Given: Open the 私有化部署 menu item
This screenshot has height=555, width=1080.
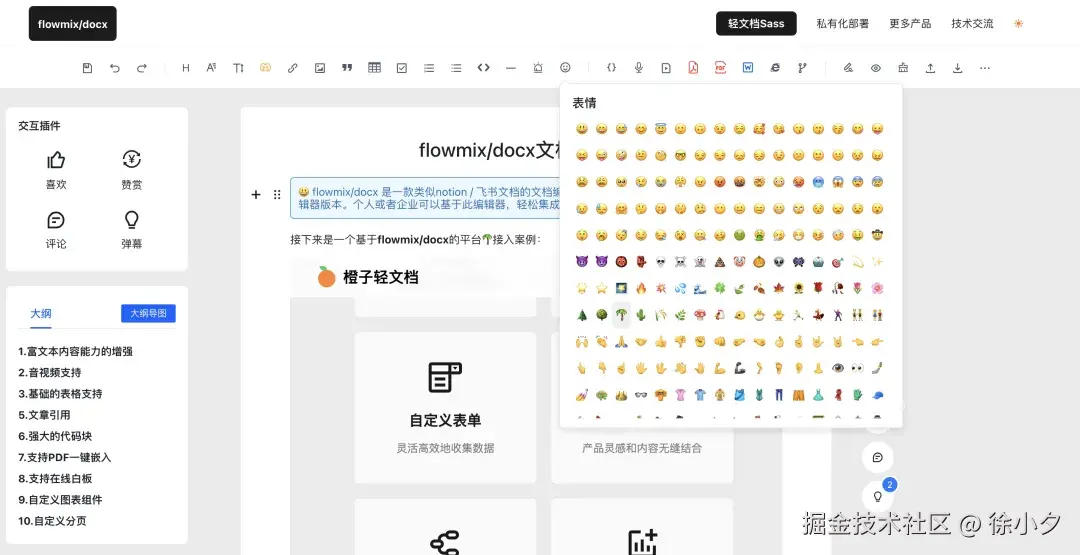Looking at the screenshot, I should point(842,23).
